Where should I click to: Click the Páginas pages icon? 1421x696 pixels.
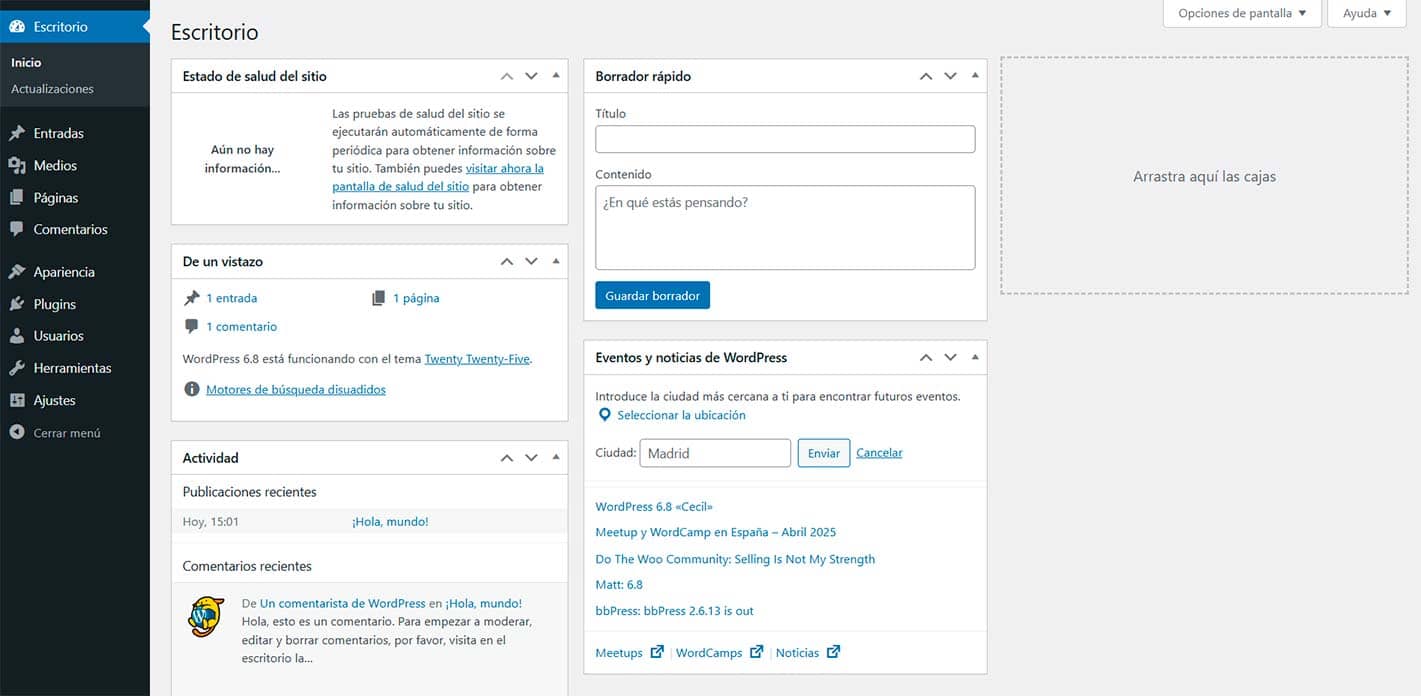[x=17, y=198]
